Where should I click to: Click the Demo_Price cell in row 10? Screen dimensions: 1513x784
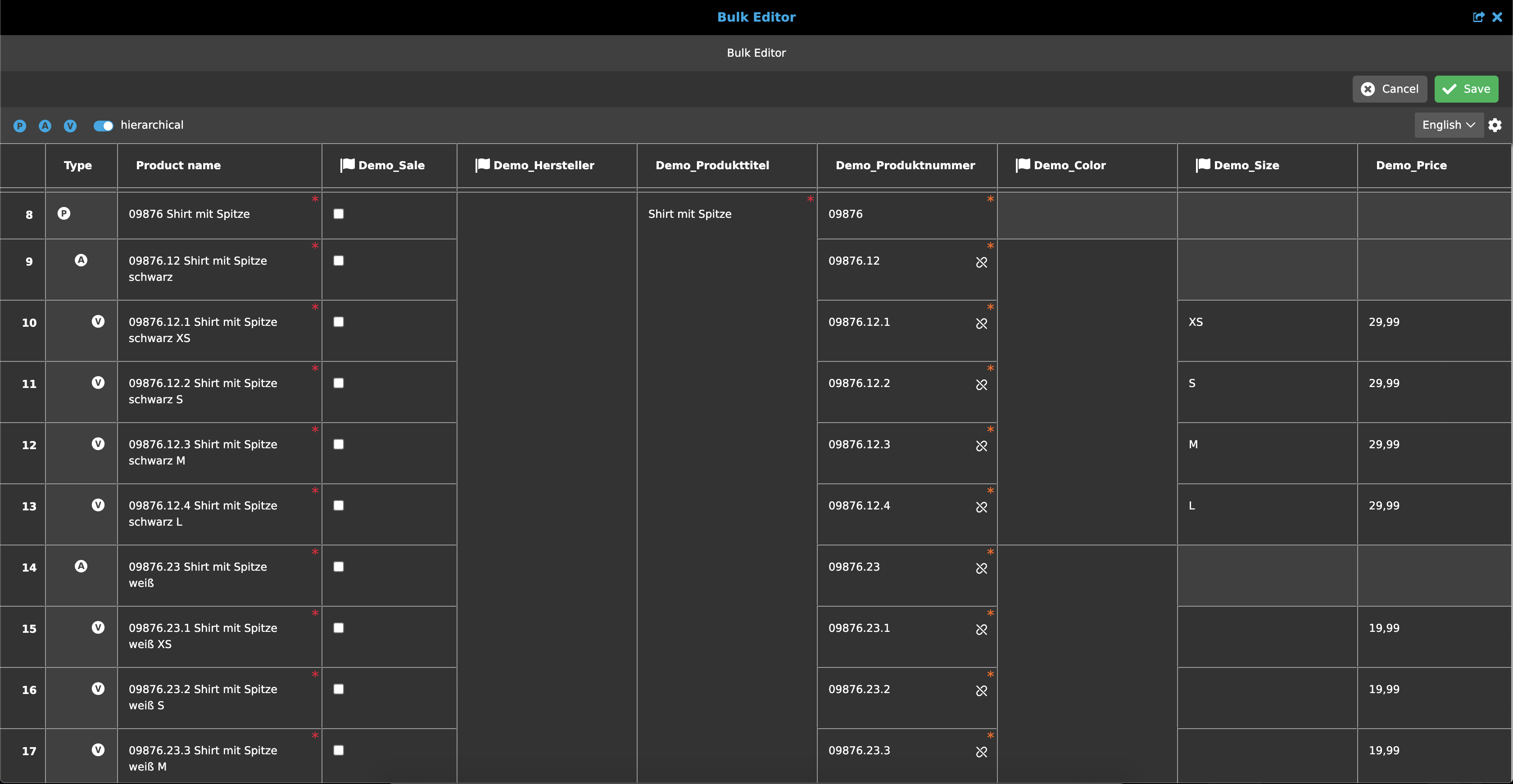click(x=1433, y=322)
